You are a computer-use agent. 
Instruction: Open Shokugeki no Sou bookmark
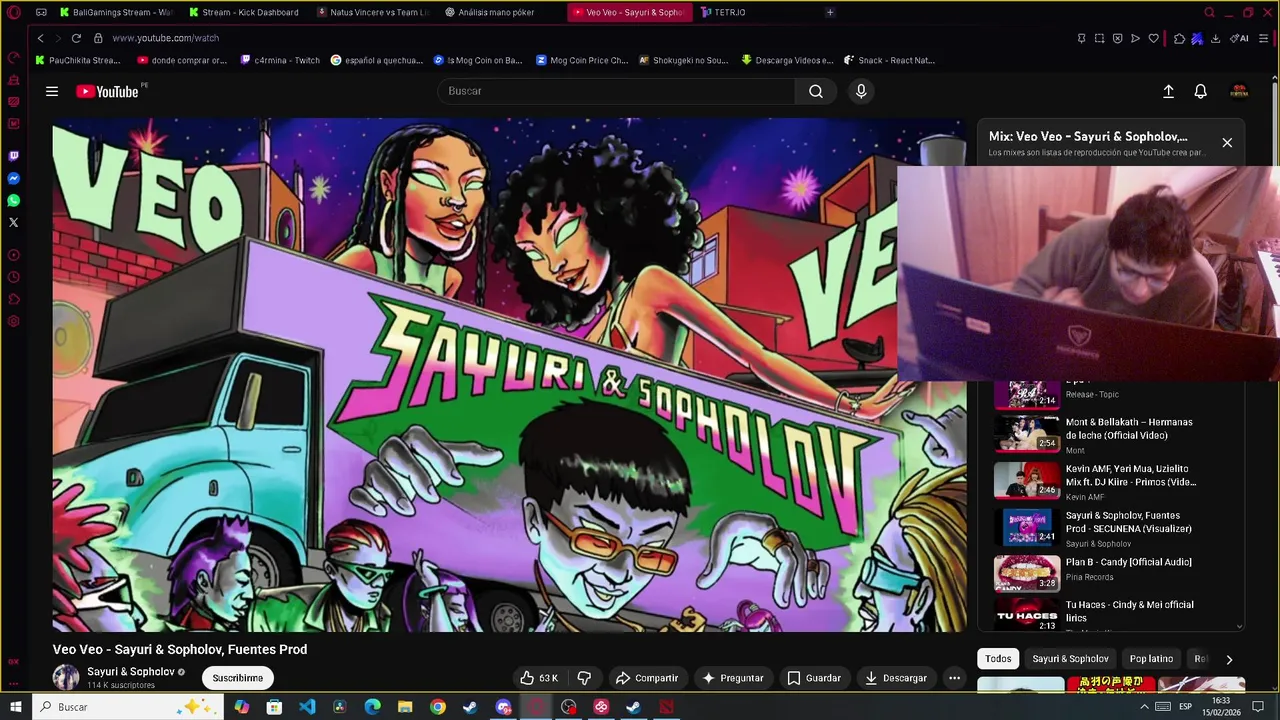684,60
